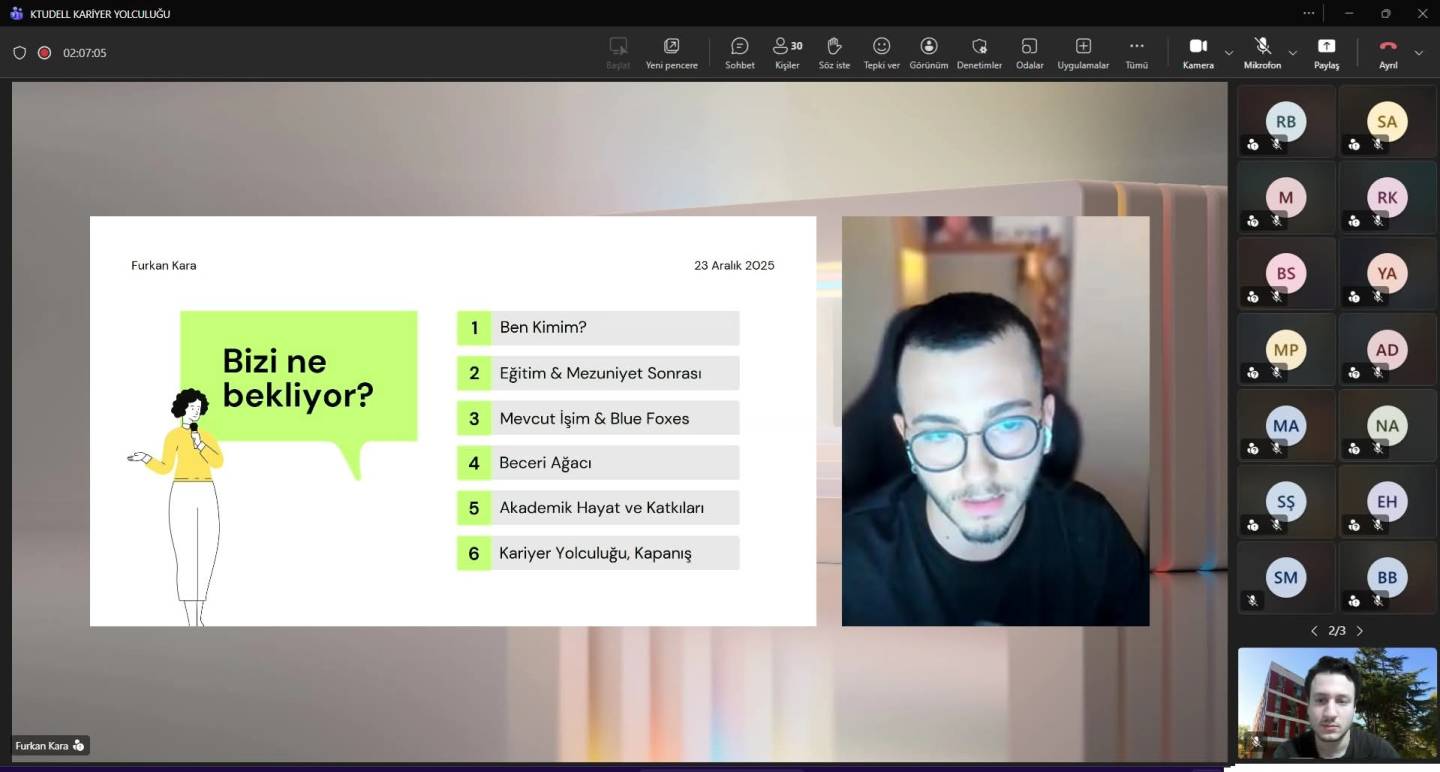Select the RB participant tile
1440x772 pixels.
click(1286, 122)
